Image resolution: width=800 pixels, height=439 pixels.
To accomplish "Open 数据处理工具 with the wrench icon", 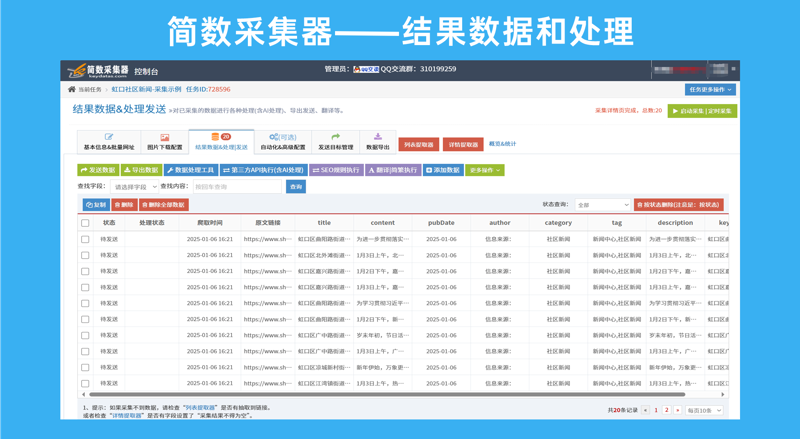I will point(191,170).
